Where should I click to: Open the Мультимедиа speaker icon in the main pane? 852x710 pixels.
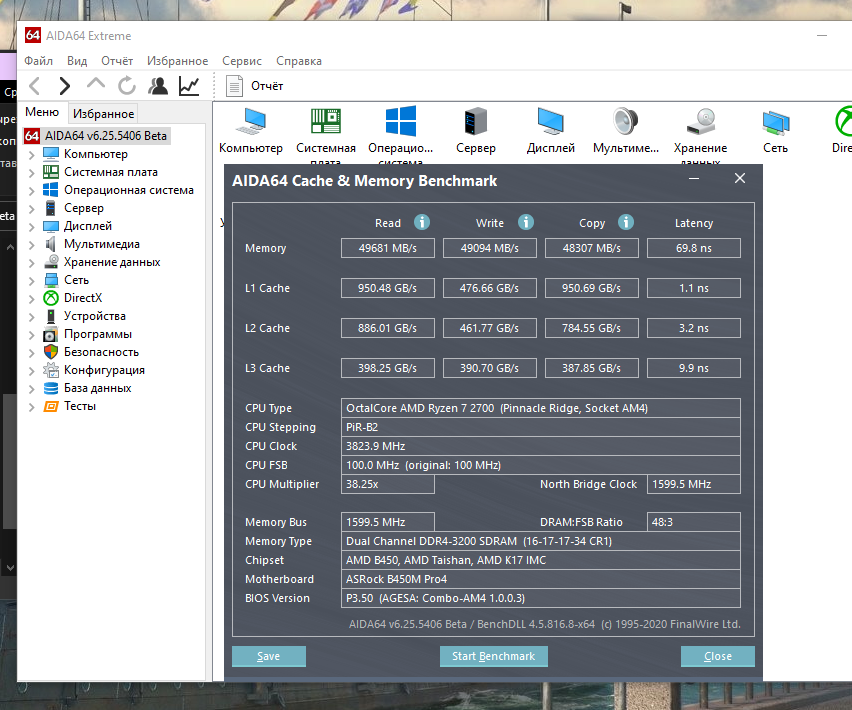tap(625, 130)
